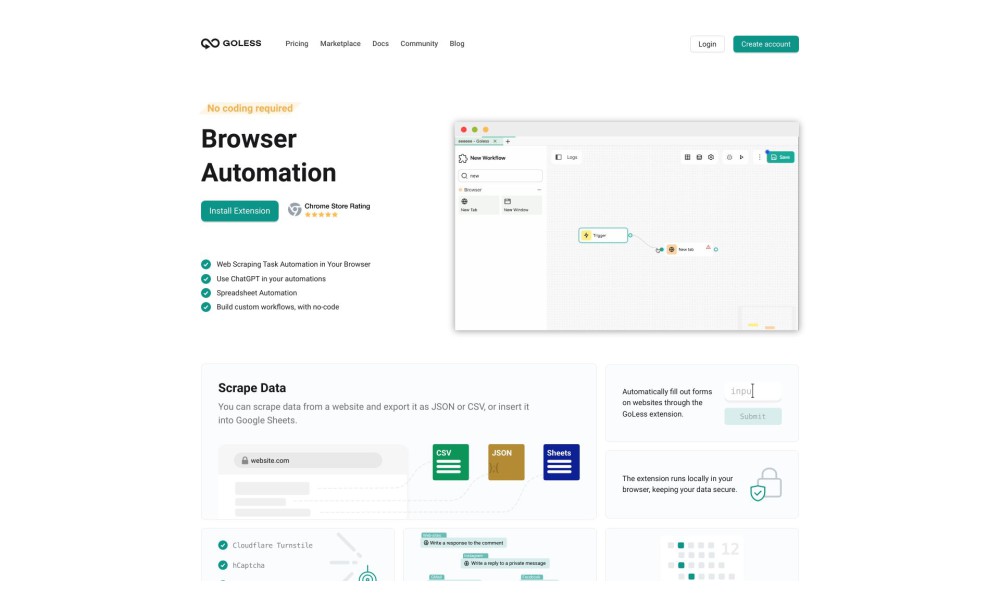Click the demo Submit button
Screen dimensions: 1000x600
(x=753, y=416)
